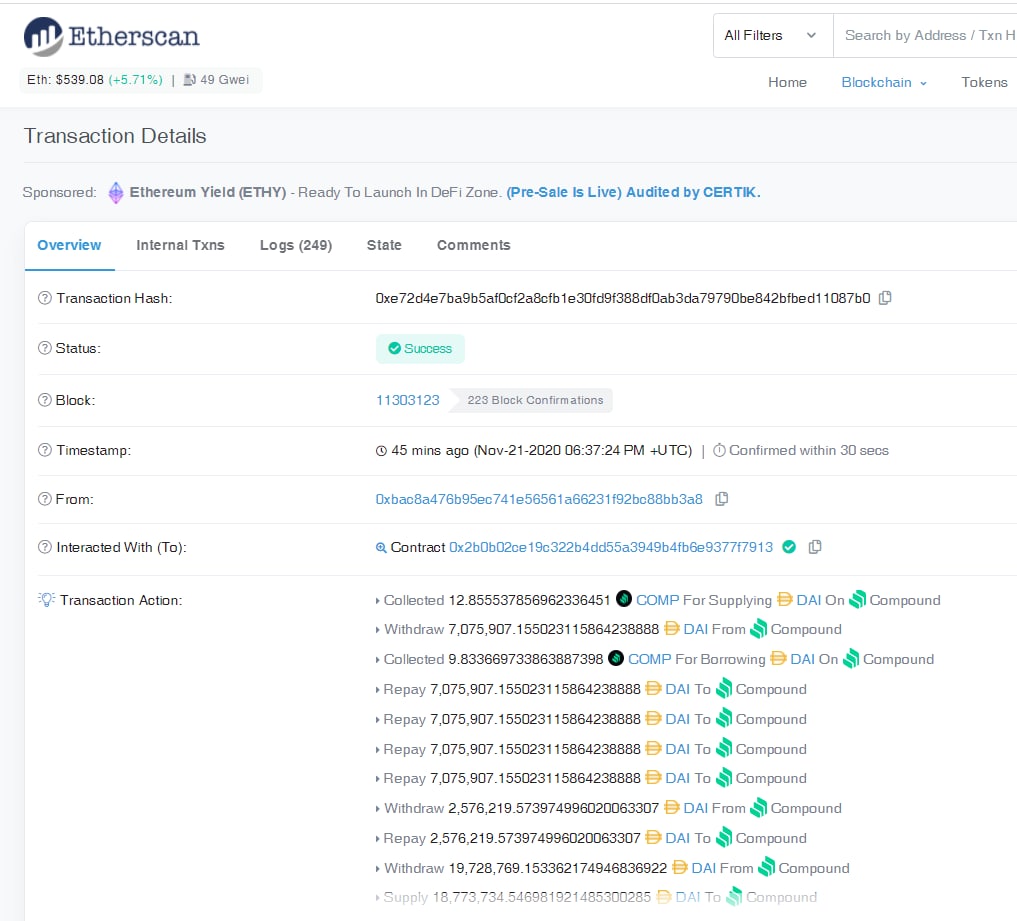Click the Success status badge
1017x921 pixels.
tap(420, 348)
